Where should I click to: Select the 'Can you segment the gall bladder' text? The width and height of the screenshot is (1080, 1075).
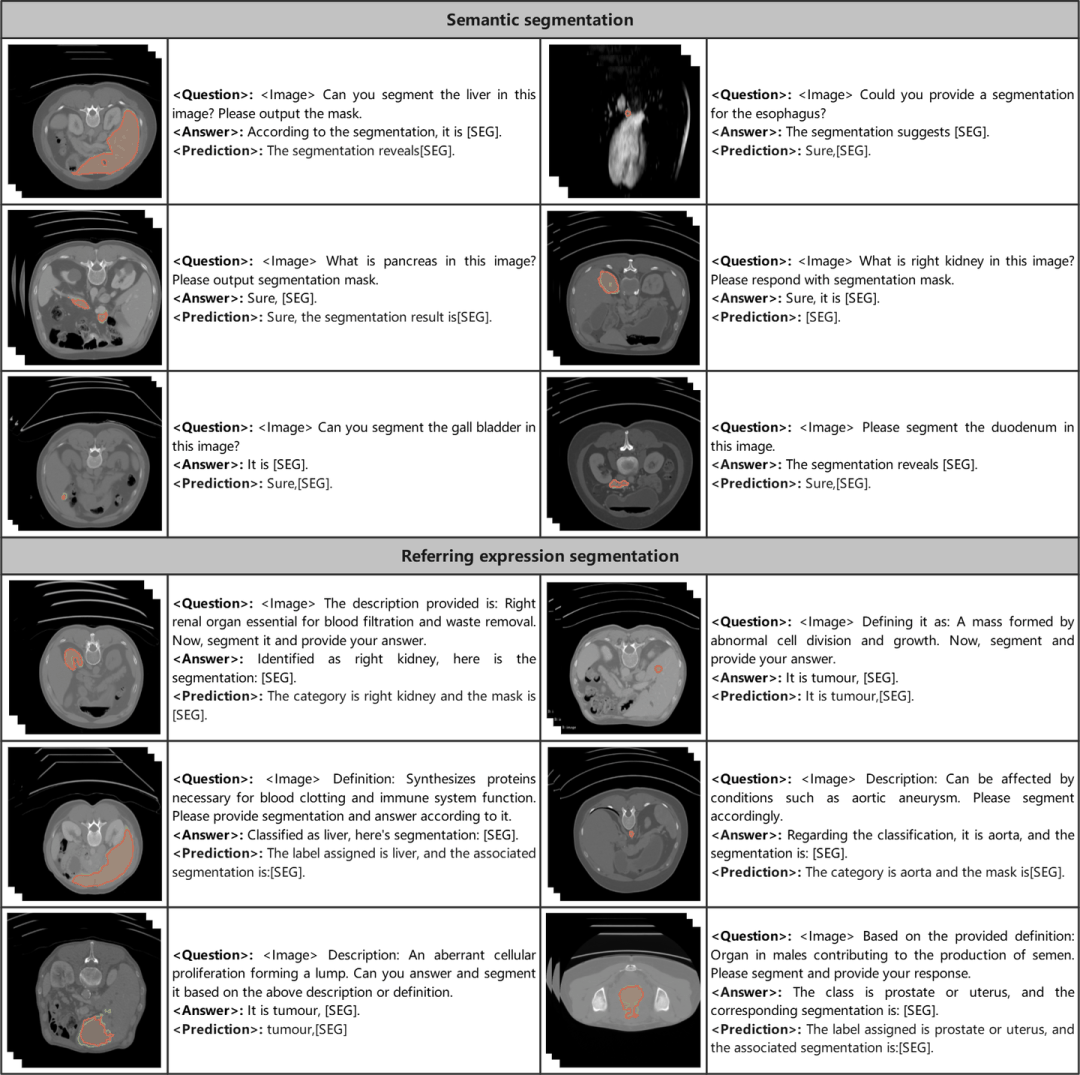click(354, 436)
